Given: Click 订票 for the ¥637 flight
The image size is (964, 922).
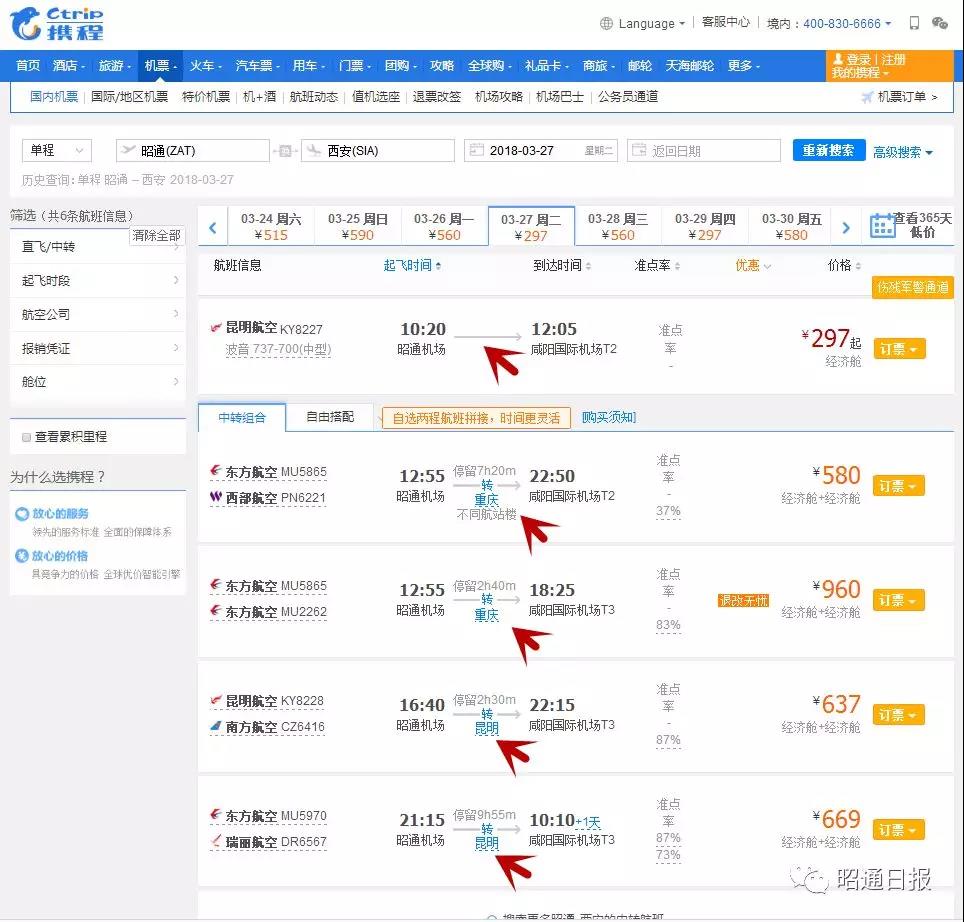Looking at the screenshot, I should click(898, 715).
